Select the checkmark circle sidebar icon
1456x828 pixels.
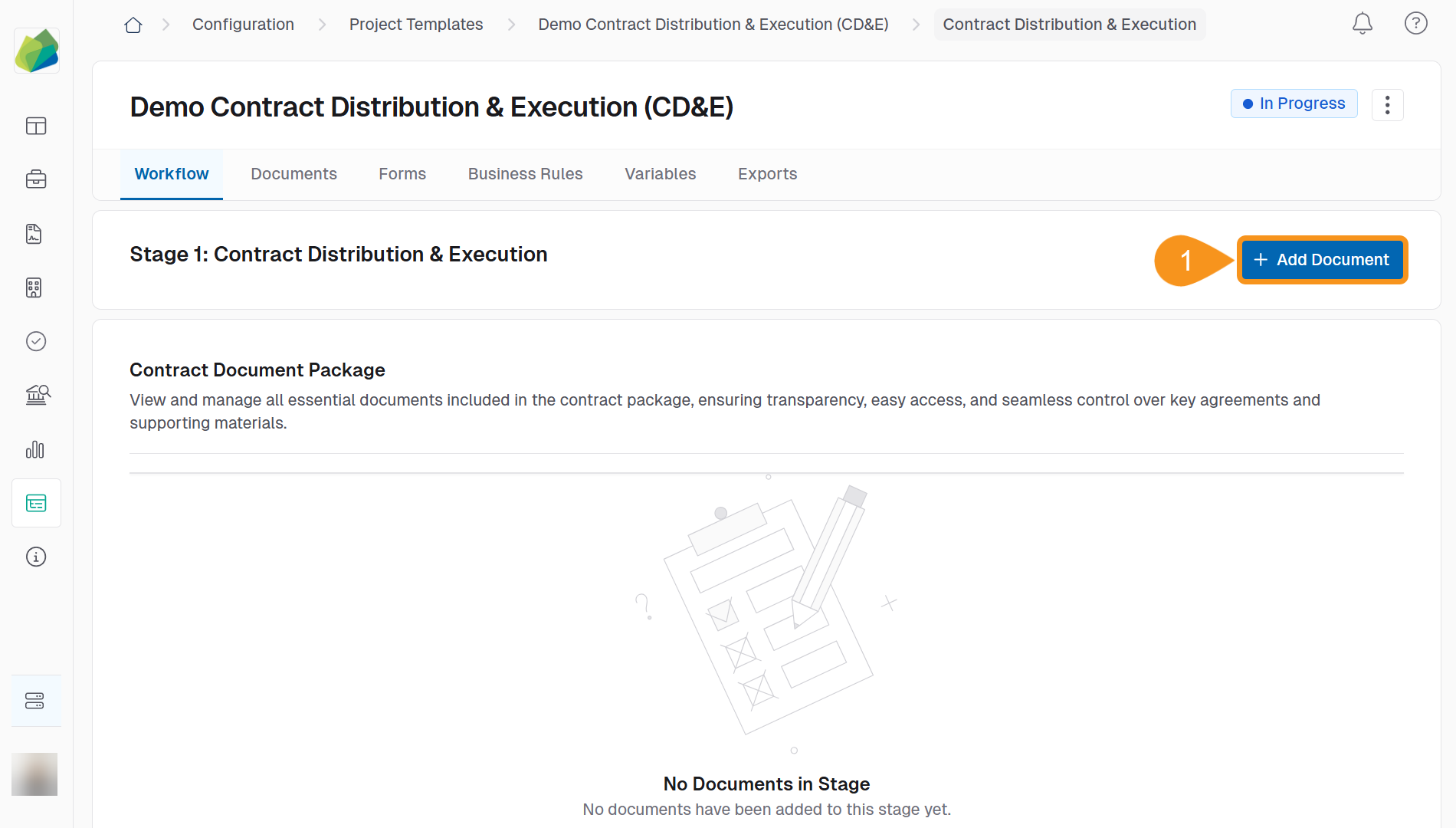(36, 341)
